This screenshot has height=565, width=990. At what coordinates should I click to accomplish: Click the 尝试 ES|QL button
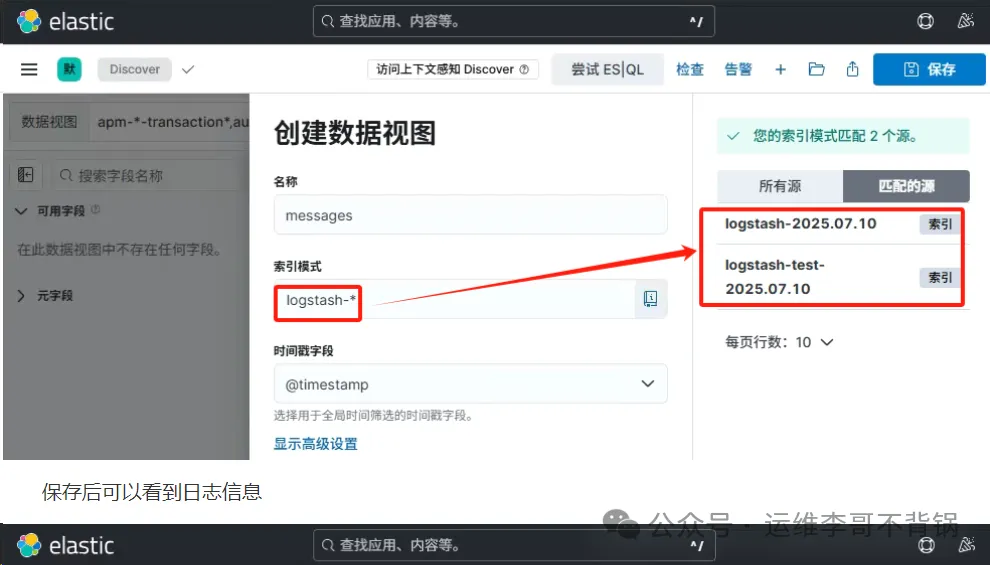(607, 69)
